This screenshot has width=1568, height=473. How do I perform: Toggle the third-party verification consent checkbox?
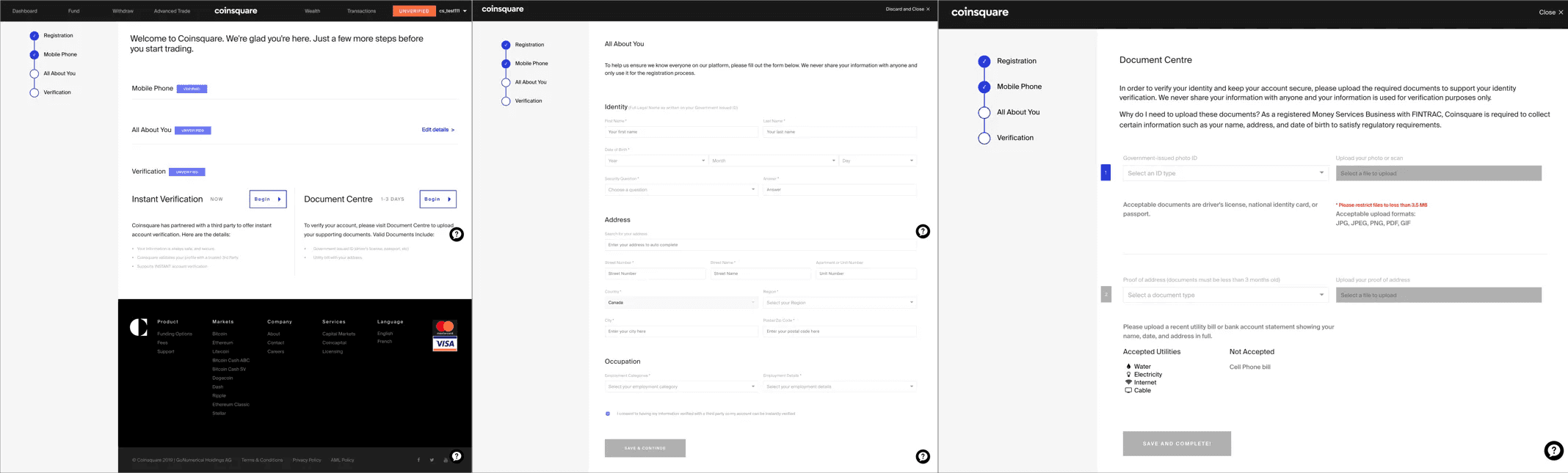point(608,414)
